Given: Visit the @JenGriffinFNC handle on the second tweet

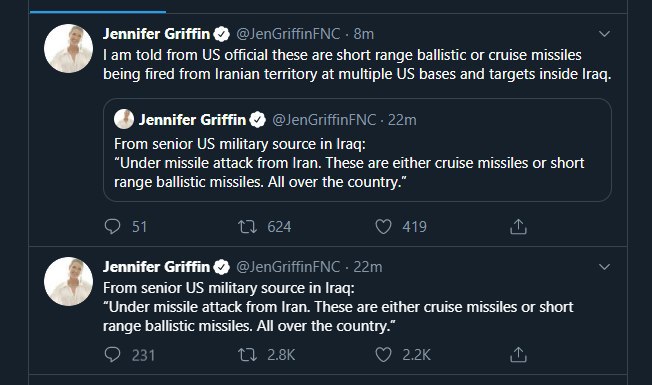Looking at the screenshot, I should pos(288,267).
